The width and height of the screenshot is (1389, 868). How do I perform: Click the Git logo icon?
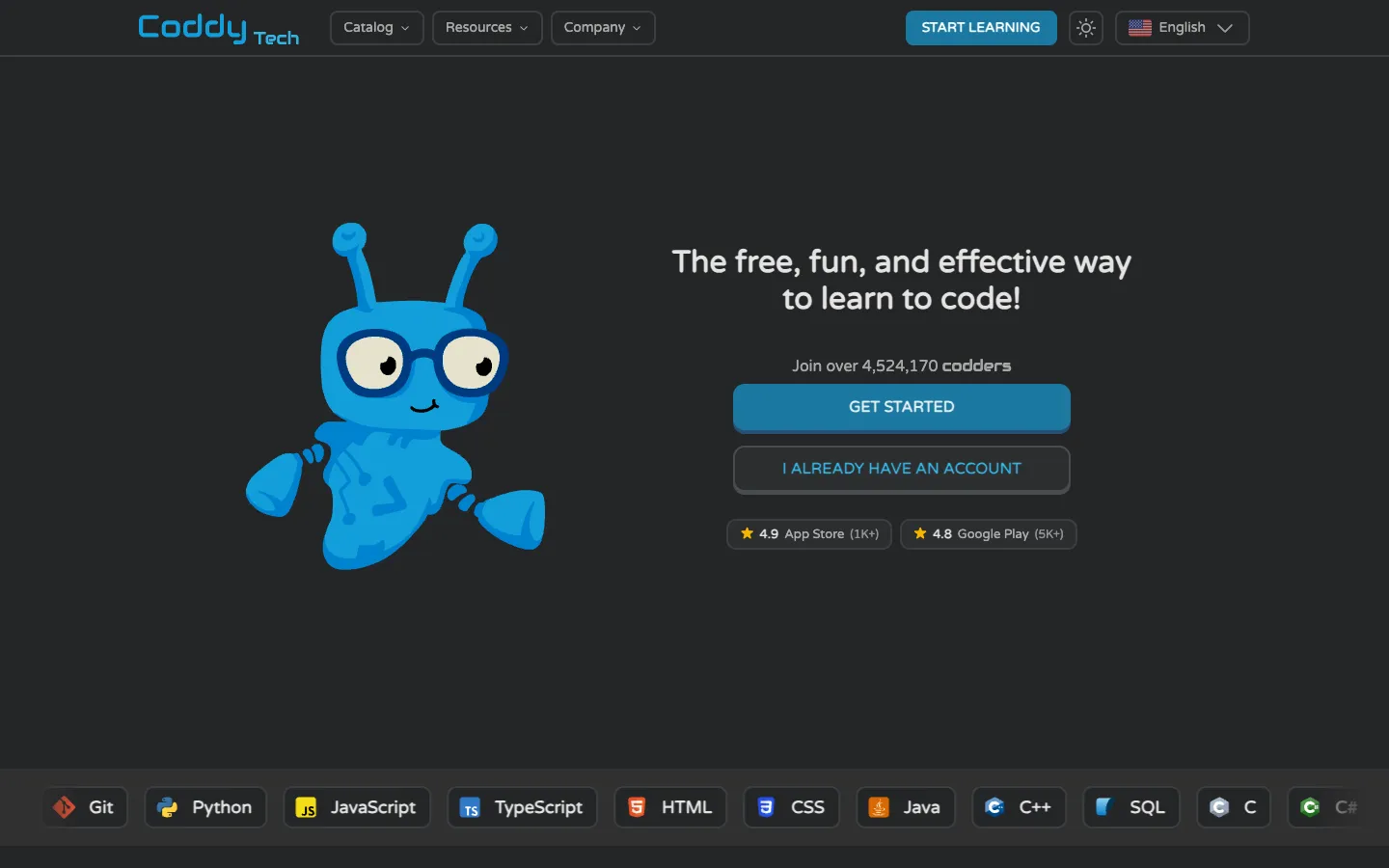pyautogui.click(x=65, y=807)
